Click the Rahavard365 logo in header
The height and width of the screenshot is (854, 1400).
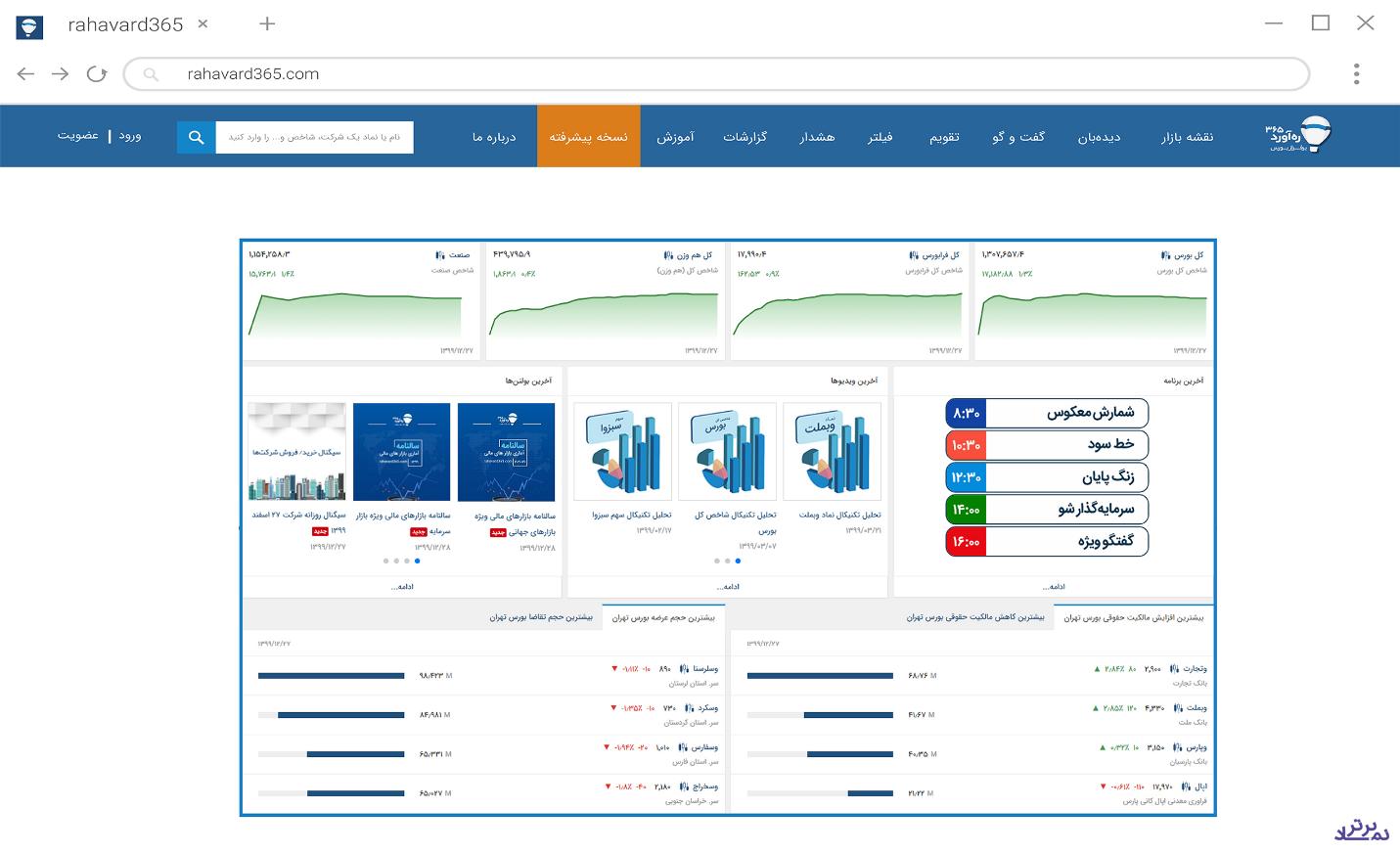point(1298,135)
